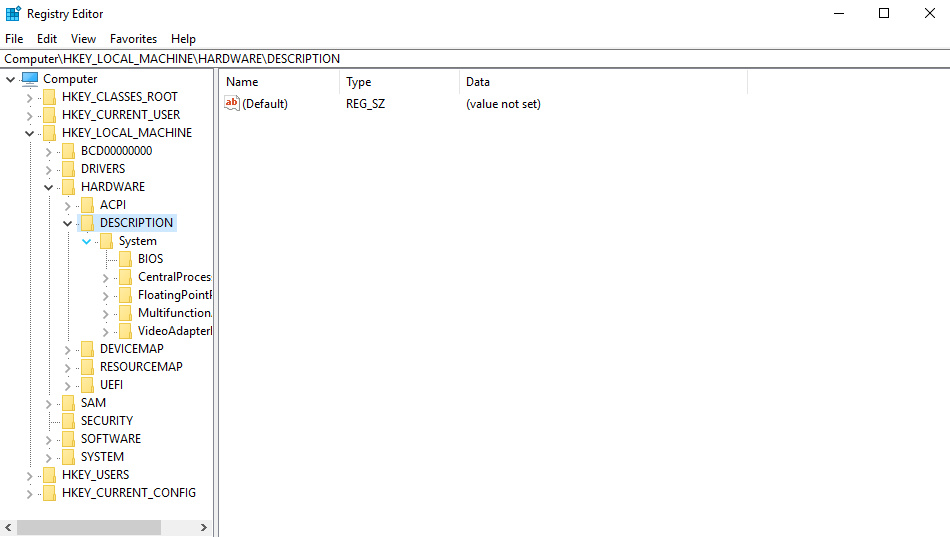Click the tree scrollbar left arrow
The width and height of the screenshot is (950, 537).
click(x=8, y=527)
